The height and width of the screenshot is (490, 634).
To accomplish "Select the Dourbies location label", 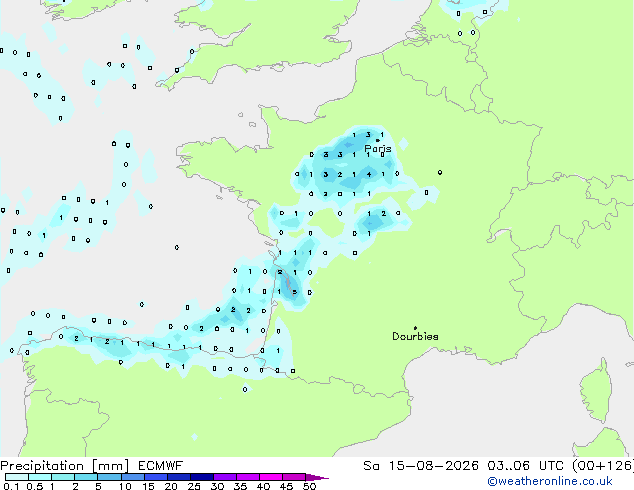I will point(415,336).
